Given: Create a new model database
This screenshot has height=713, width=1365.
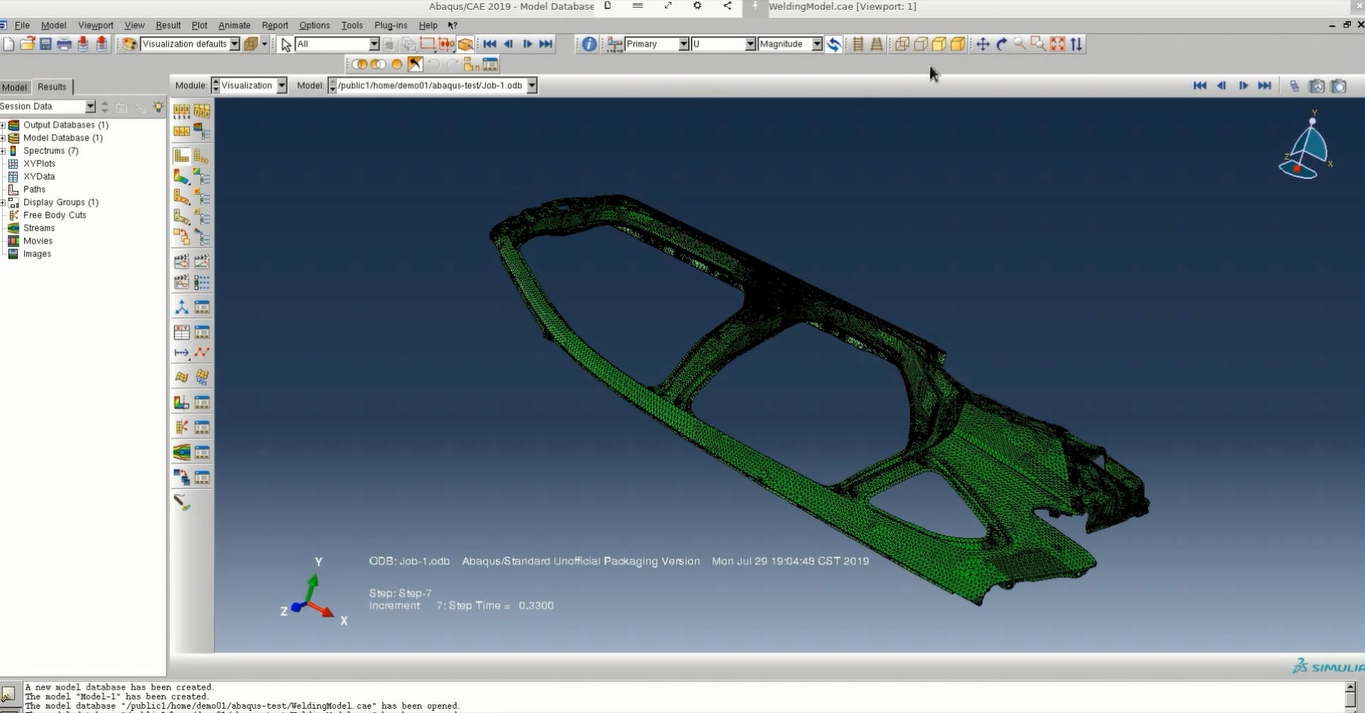Looking at the screenshot, I should tap(8, 44).
